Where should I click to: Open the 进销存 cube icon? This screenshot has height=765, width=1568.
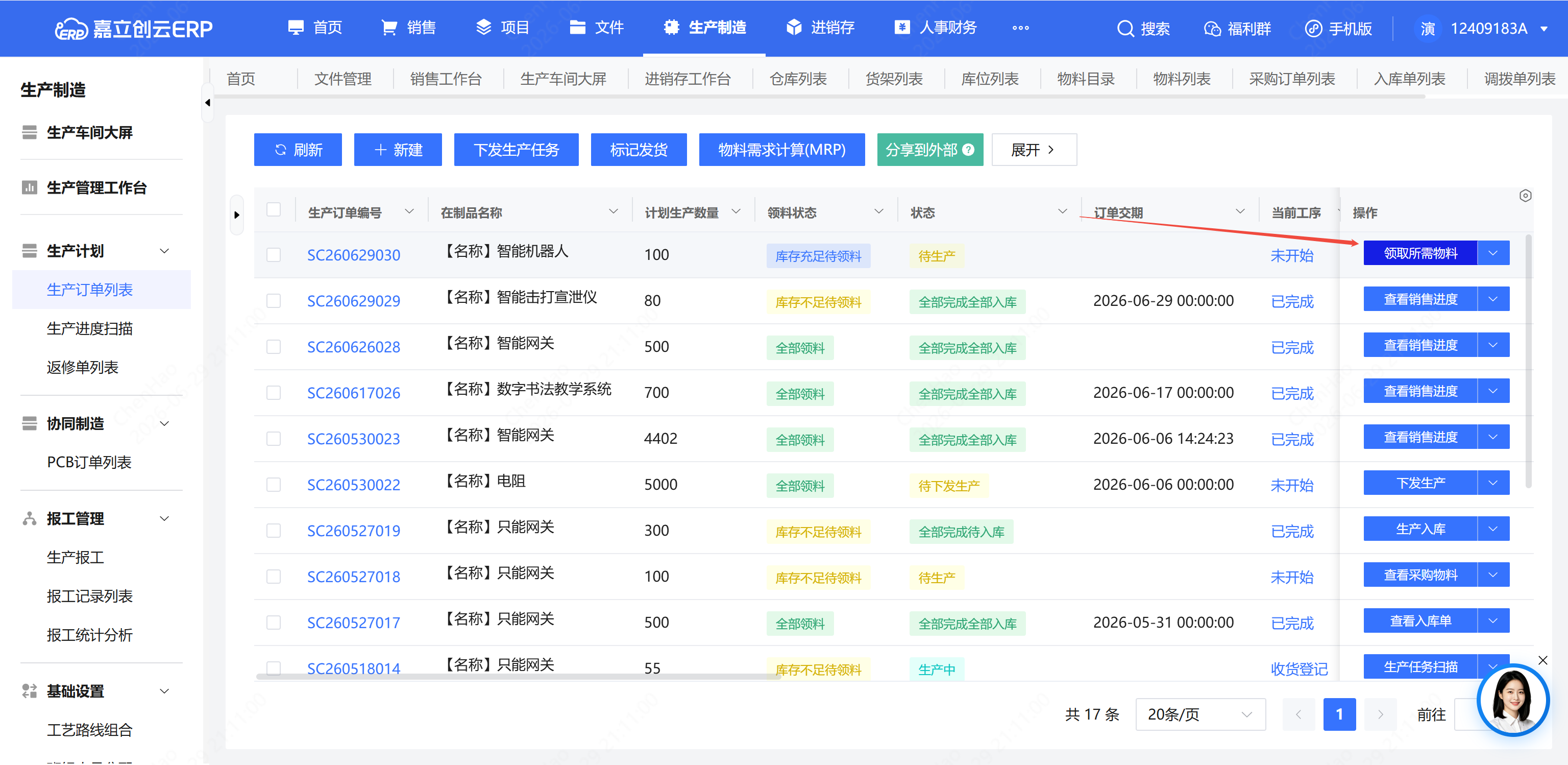coord(794,28)
